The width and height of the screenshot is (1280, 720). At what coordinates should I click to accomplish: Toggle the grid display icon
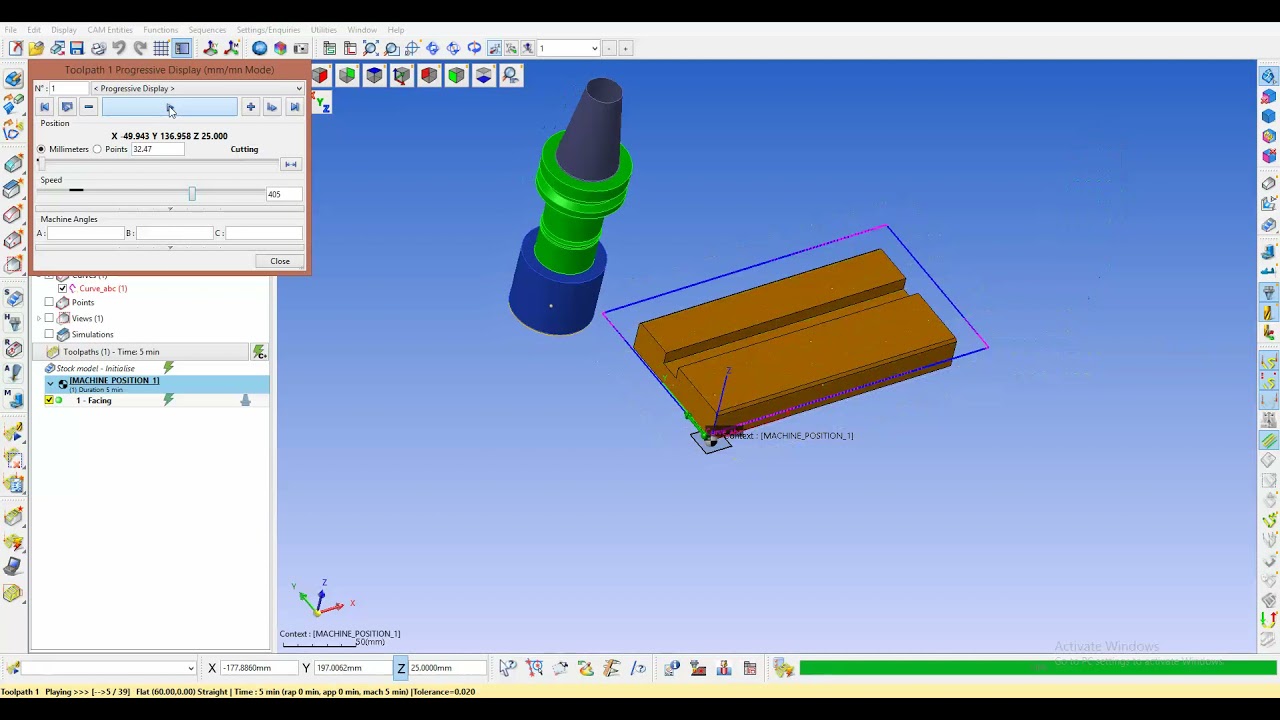coord(161,48)
